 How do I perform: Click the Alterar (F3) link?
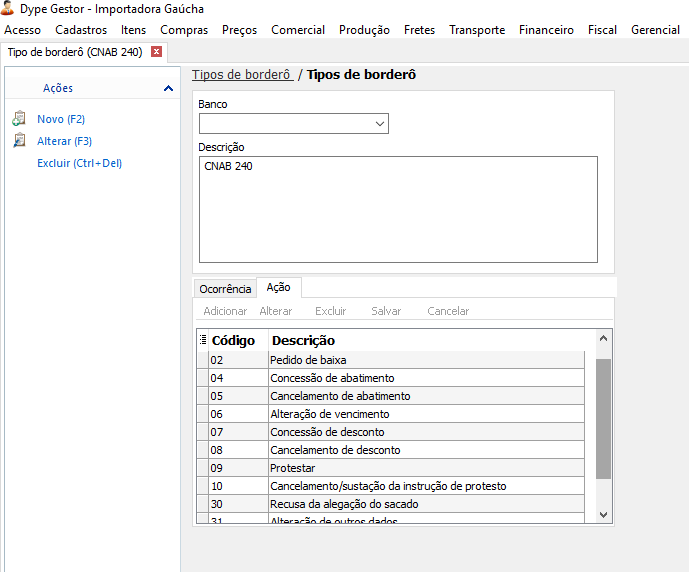coord(64,141)
